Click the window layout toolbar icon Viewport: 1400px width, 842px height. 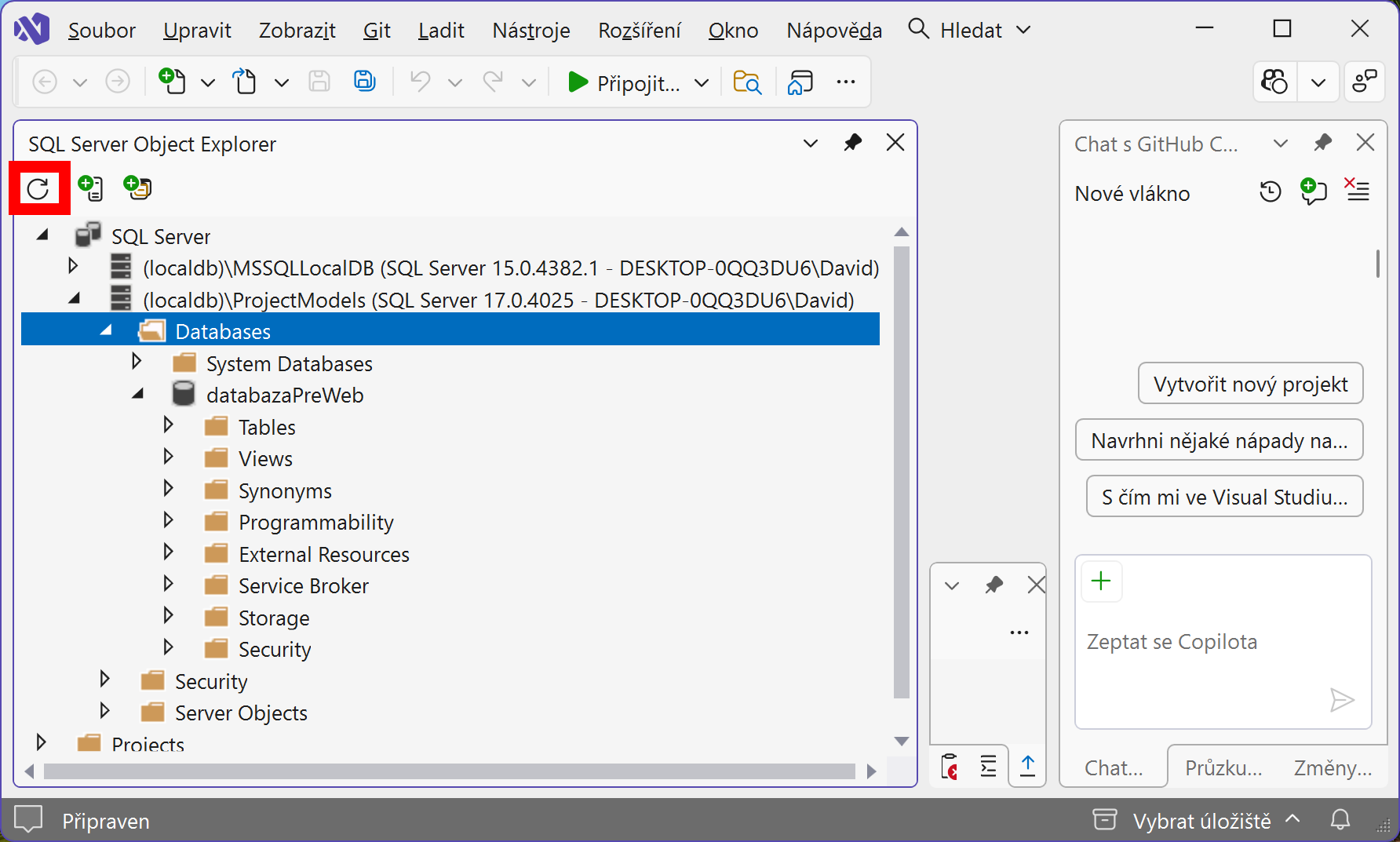click(x=800, y=82)
